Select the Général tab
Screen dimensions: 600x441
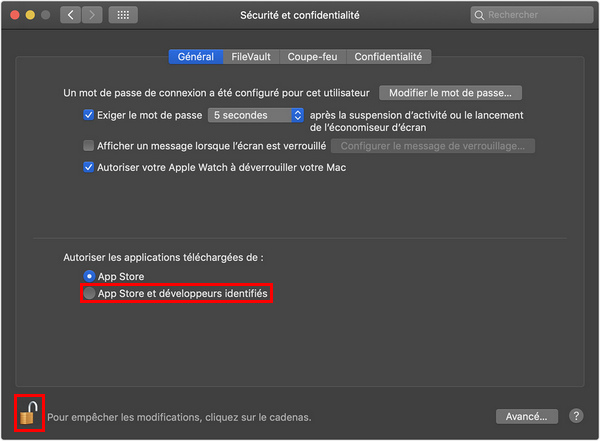(x=195, y=57)
